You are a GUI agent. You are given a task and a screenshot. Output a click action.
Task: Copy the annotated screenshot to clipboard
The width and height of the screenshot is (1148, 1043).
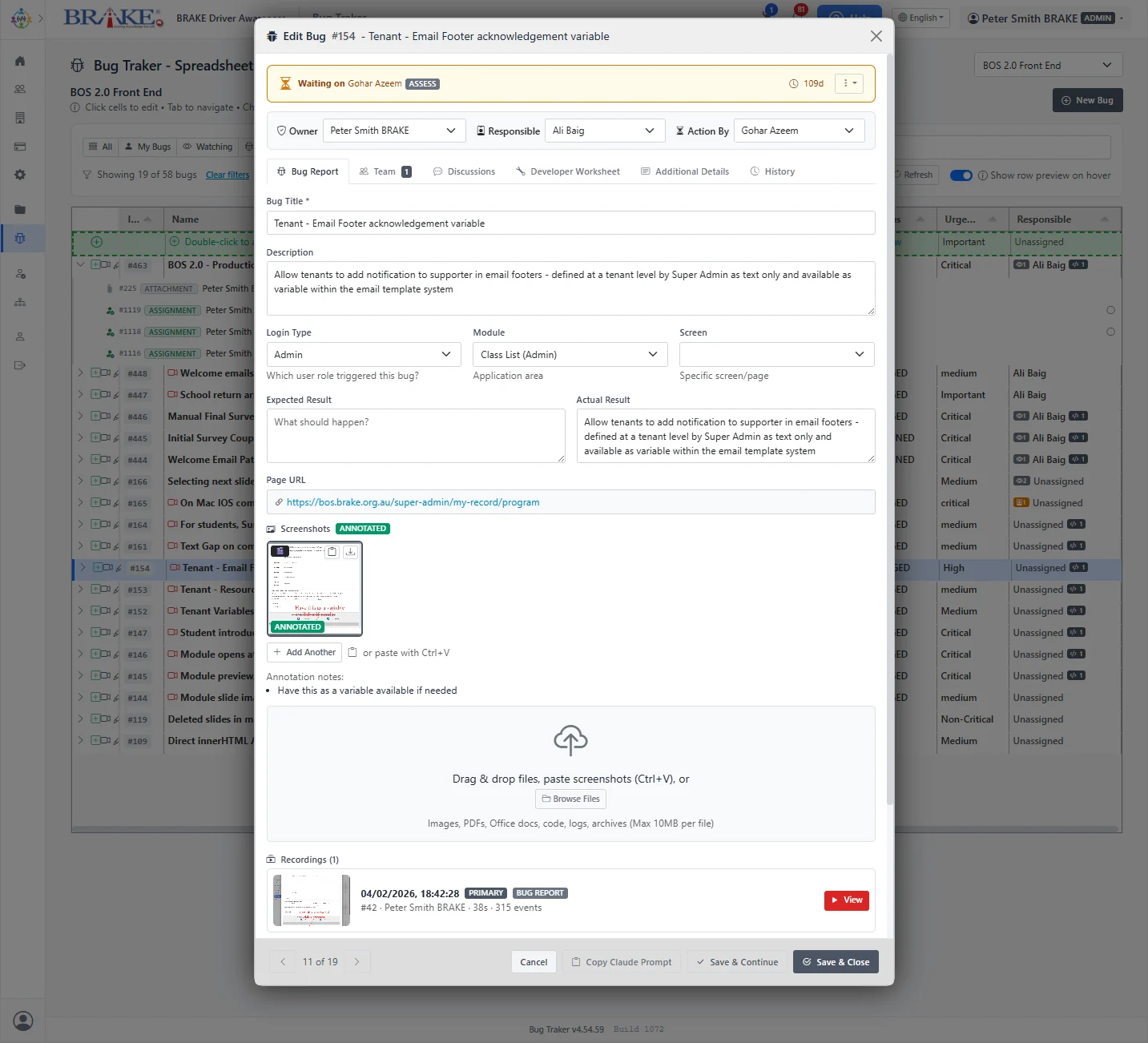pos(332,552)
